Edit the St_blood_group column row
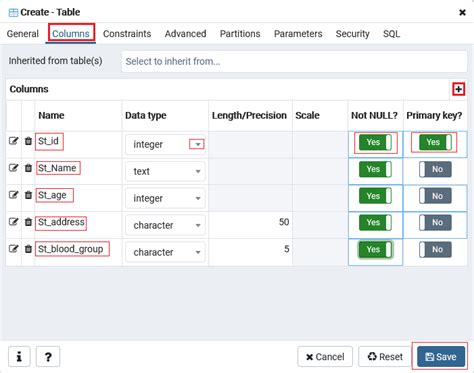474x373 pixels. point(13,249)
